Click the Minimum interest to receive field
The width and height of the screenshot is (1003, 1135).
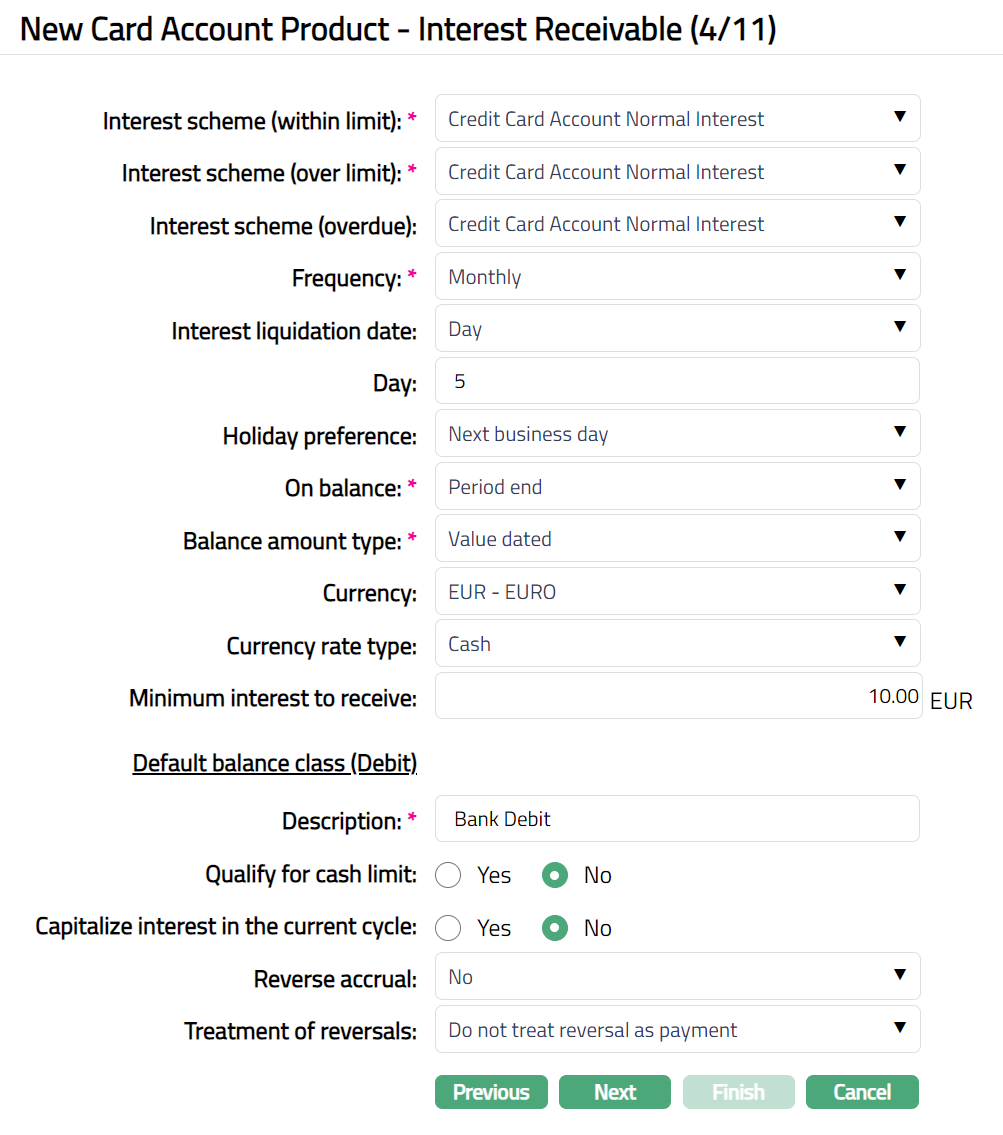(x=677, y=696)
